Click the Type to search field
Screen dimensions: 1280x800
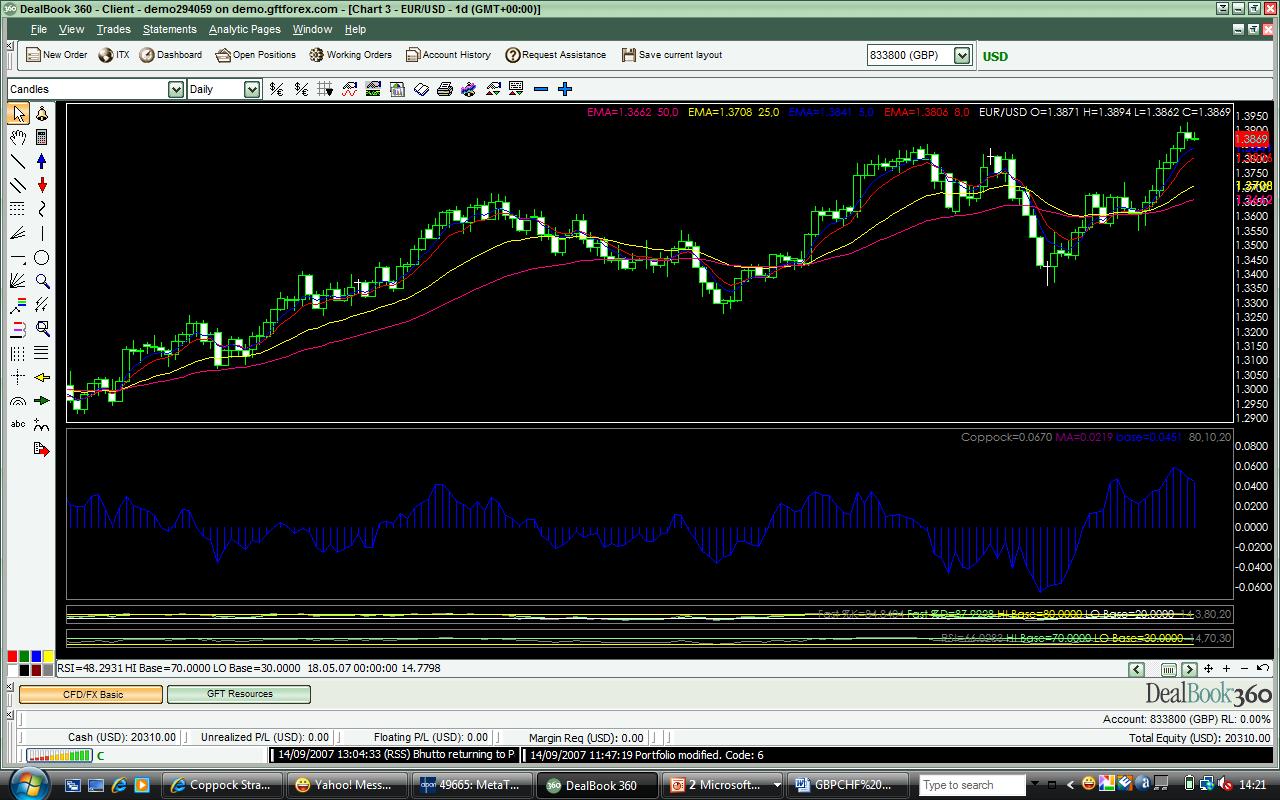tap(972, 785)
